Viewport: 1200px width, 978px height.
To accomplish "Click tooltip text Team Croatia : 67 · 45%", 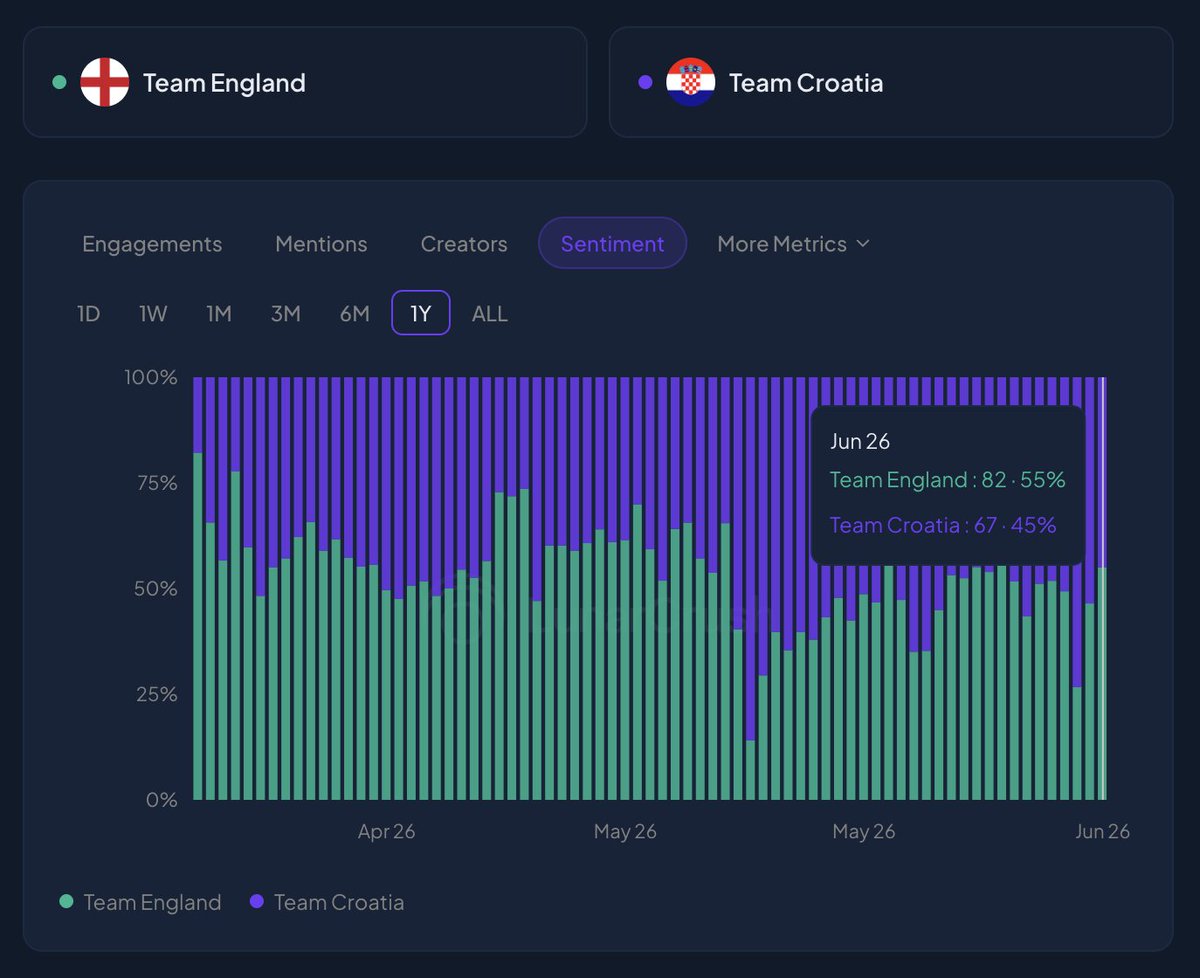I will click(943, 525).
